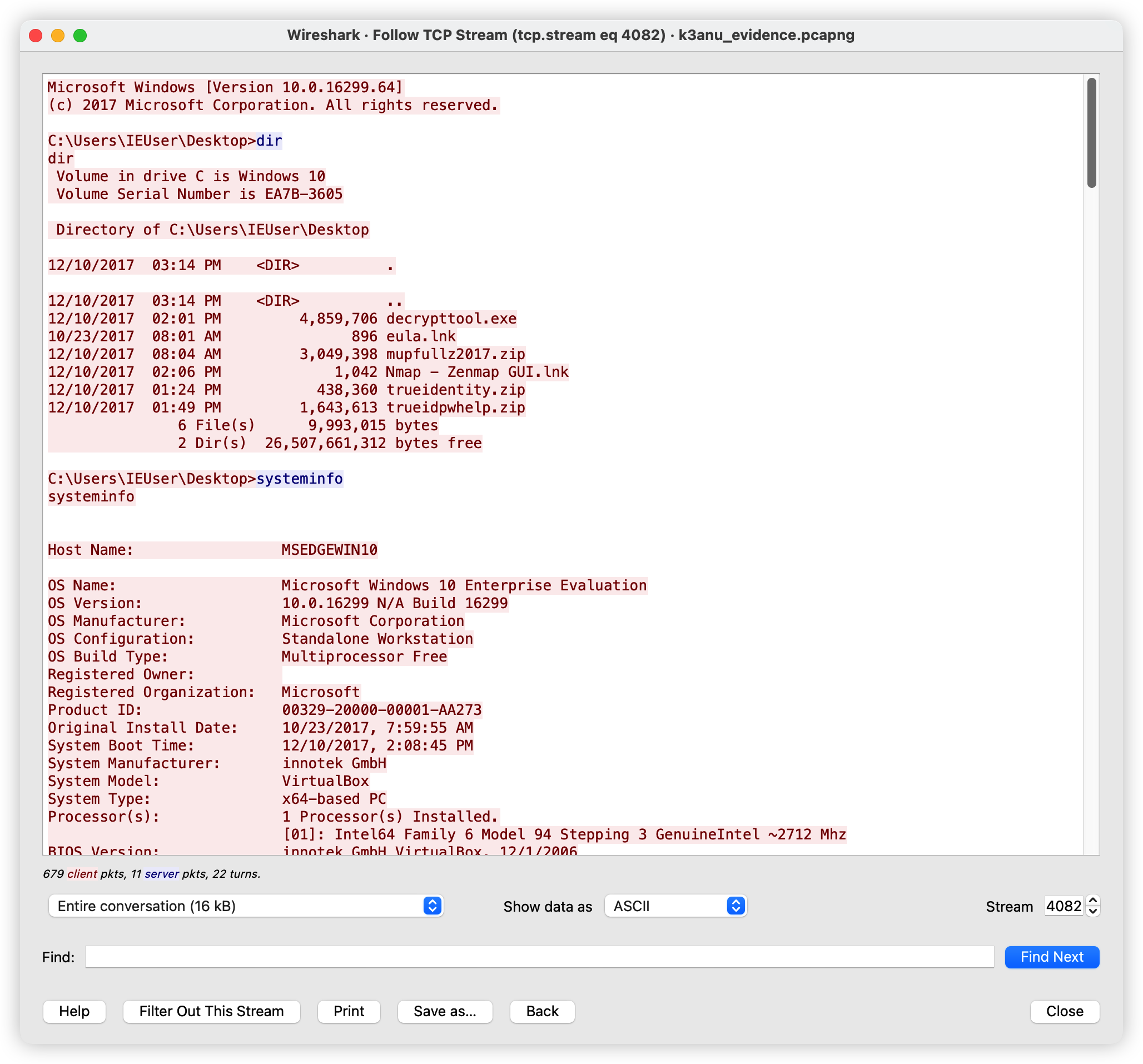
Task: Click OS Version '10.0.16299 N/A Build 16299'
Action: [395, 603]
